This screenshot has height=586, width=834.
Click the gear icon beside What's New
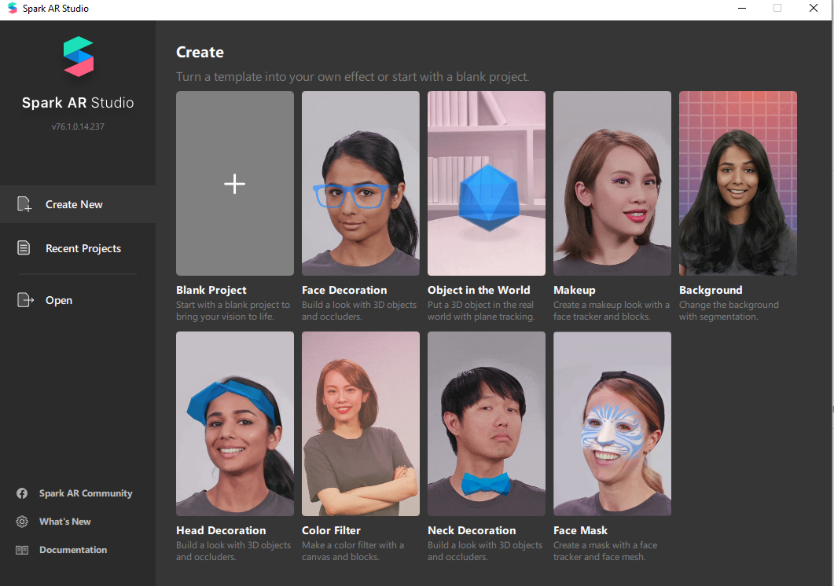(22, 522)
